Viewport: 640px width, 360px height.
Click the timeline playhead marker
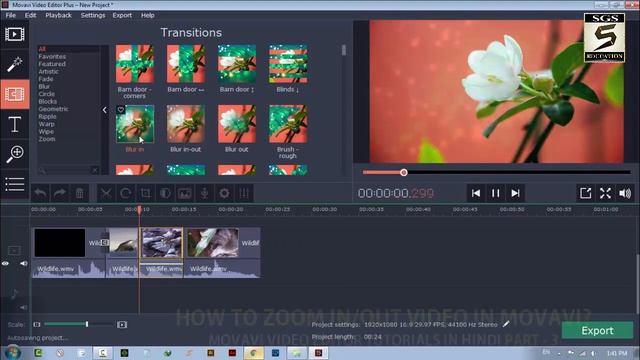139,209
